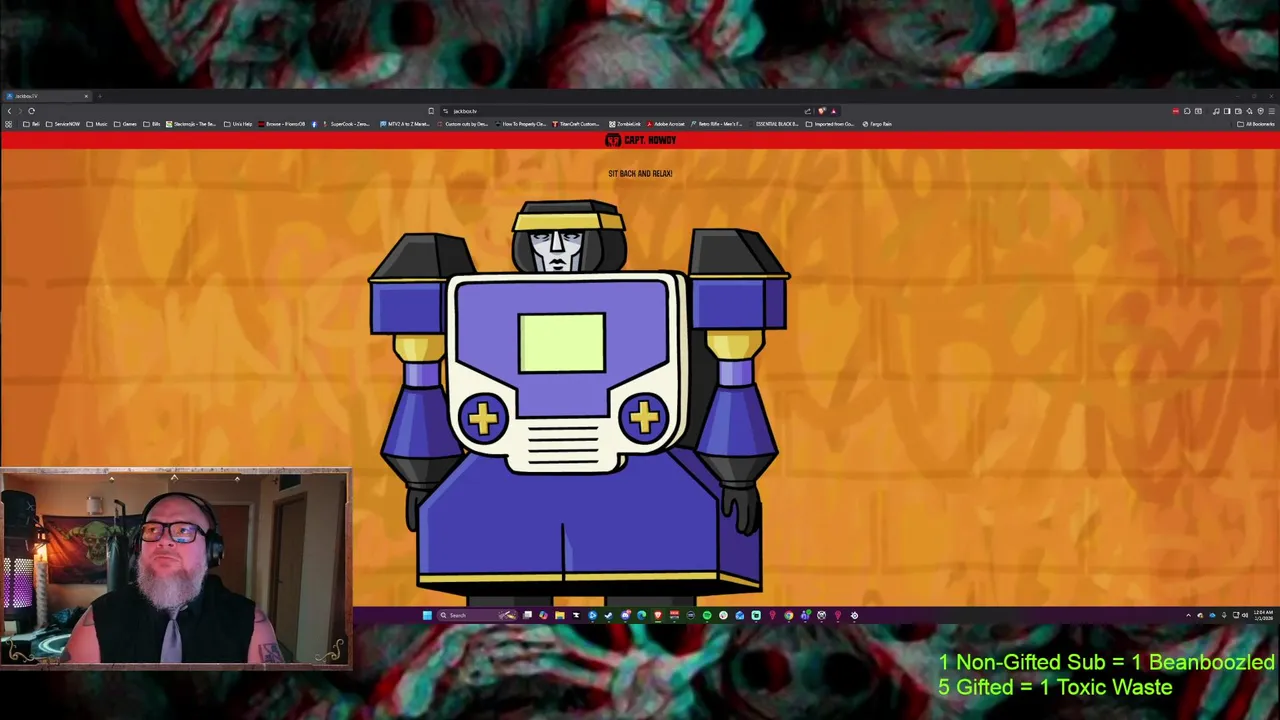Open the ServiceNOW bookmark folder
1280x720 pixels.
coord(63,124)
